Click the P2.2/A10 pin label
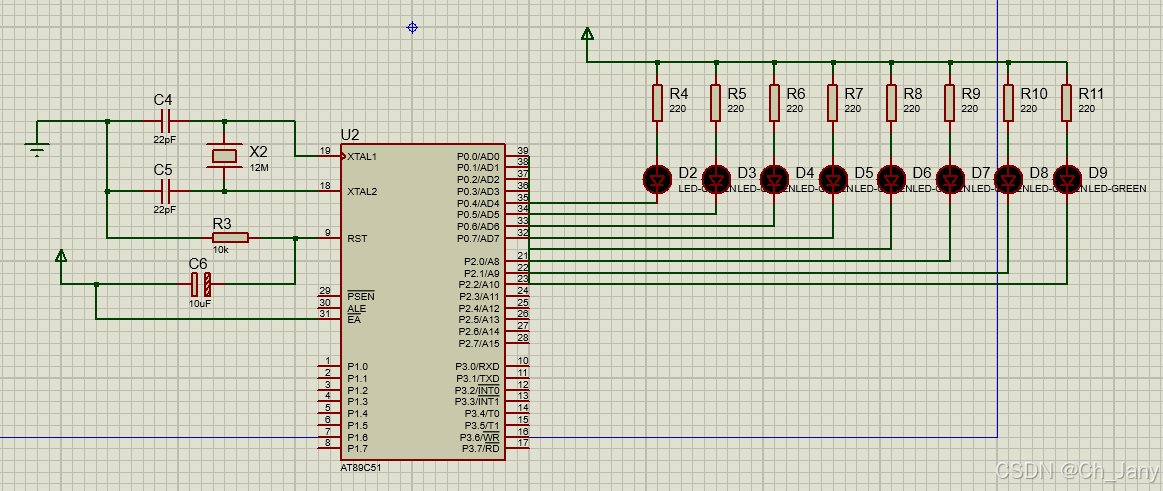This screenshot has width=1163, height=491. pyautogui.click(x=479, y=285)
